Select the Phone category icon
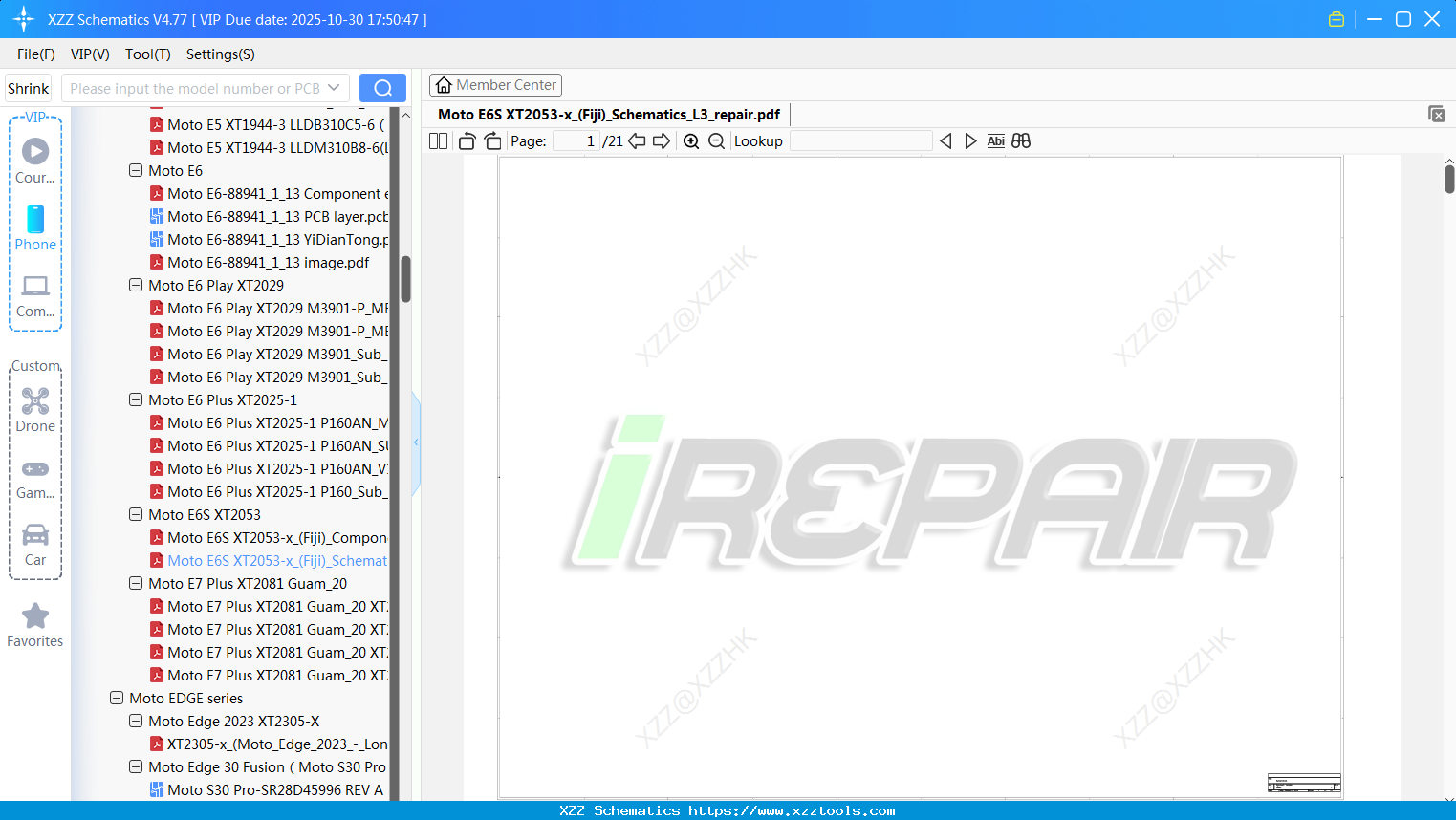 coord(35,227)
